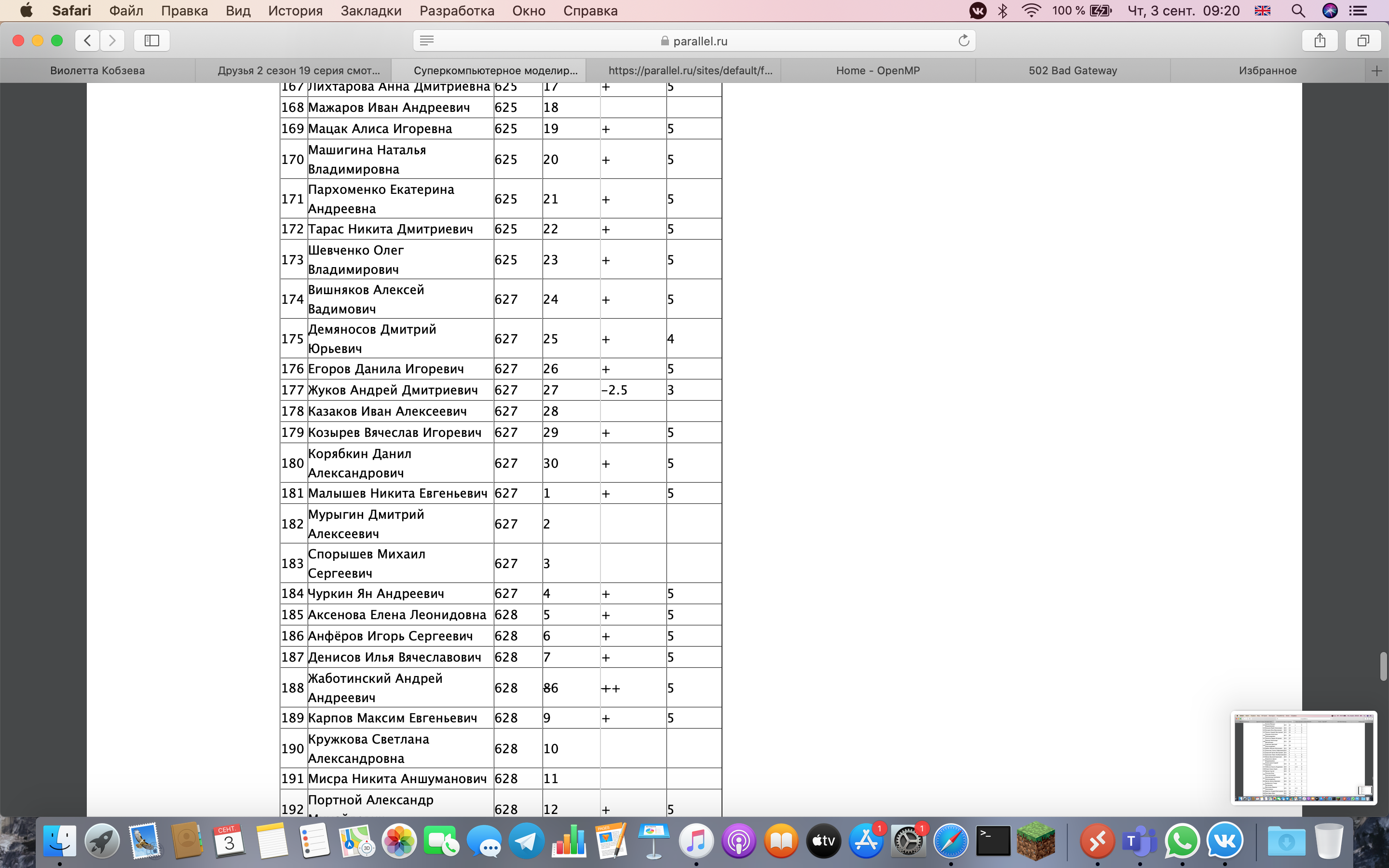
Task: Open the Закладки menu
Action: [371, 10]
